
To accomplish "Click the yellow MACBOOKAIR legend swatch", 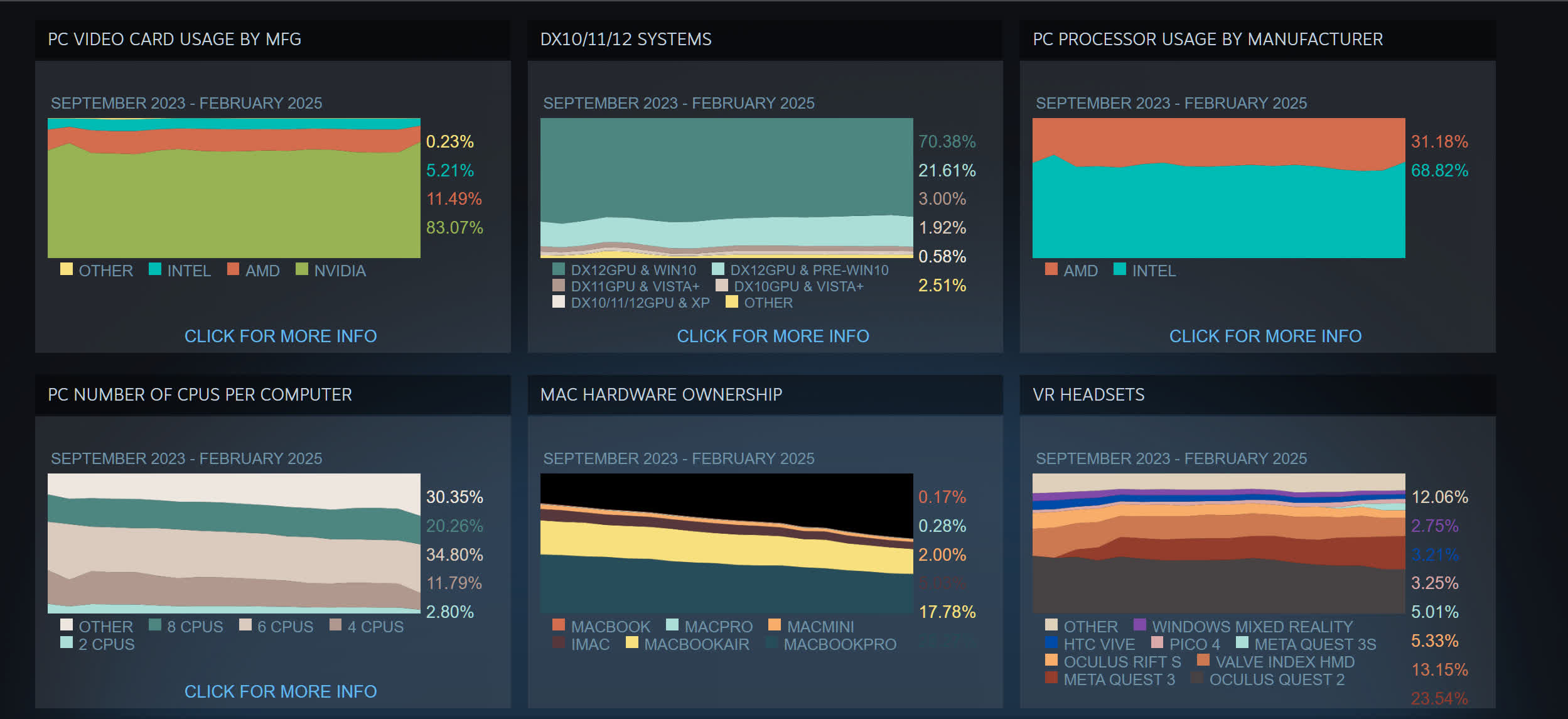I will [631, 643].
